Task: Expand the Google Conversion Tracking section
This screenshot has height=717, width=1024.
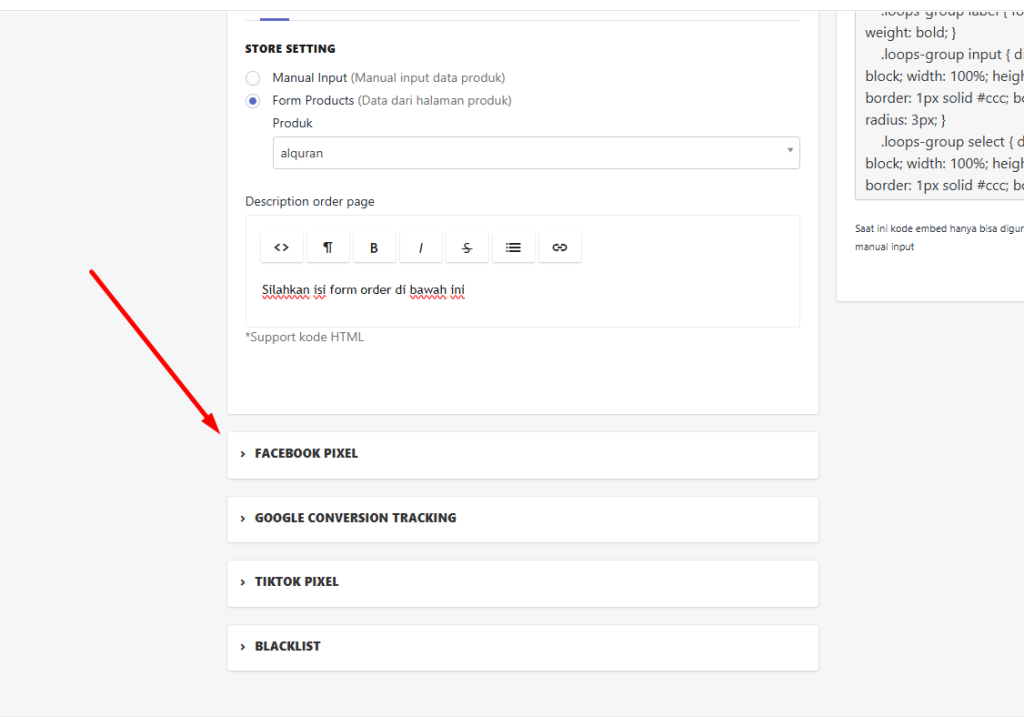Action: coord(355,518)
